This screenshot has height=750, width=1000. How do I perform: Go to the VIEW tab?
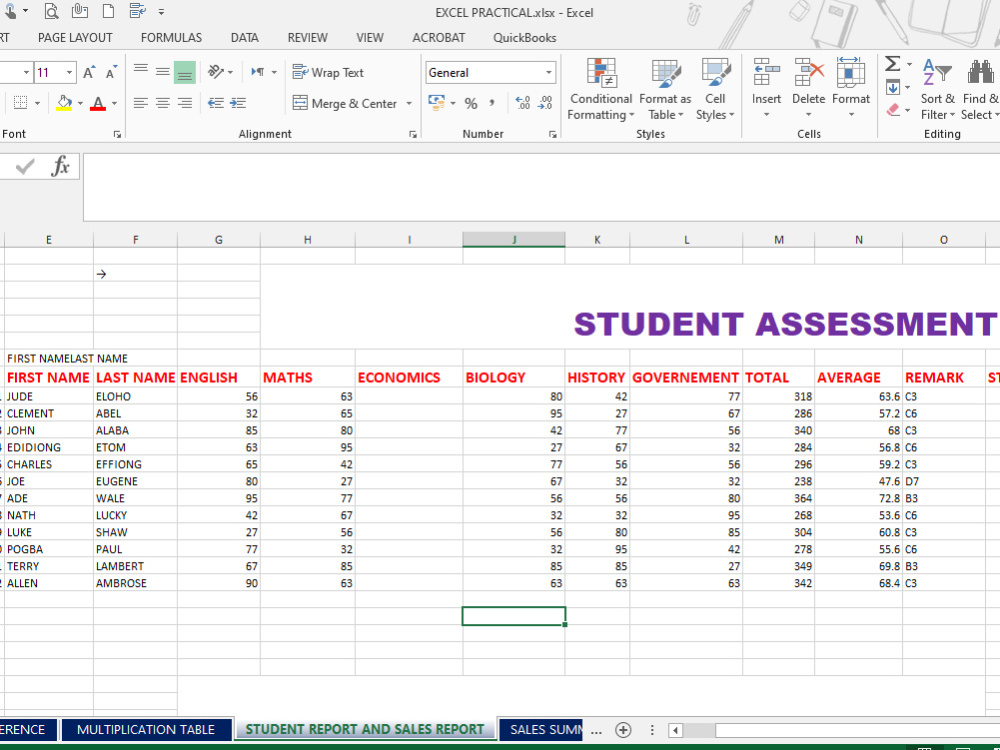[370, 38]
